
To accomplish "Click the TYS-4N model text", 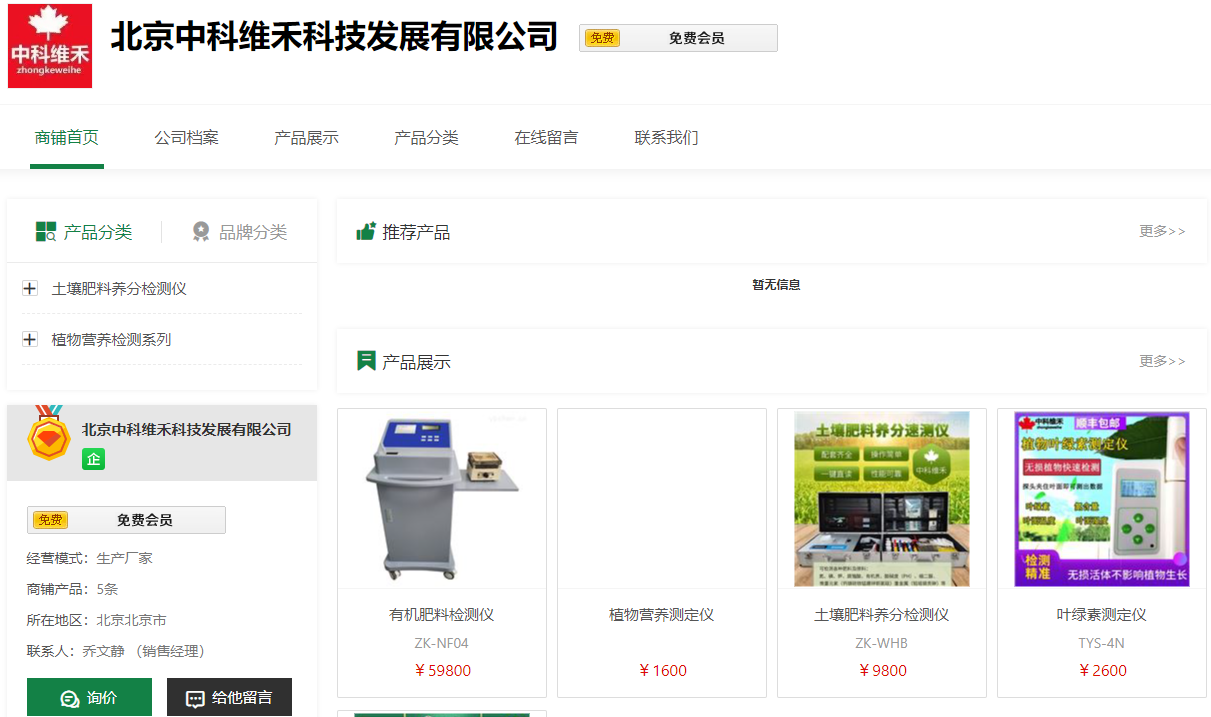I will (x=1102, y=643).
